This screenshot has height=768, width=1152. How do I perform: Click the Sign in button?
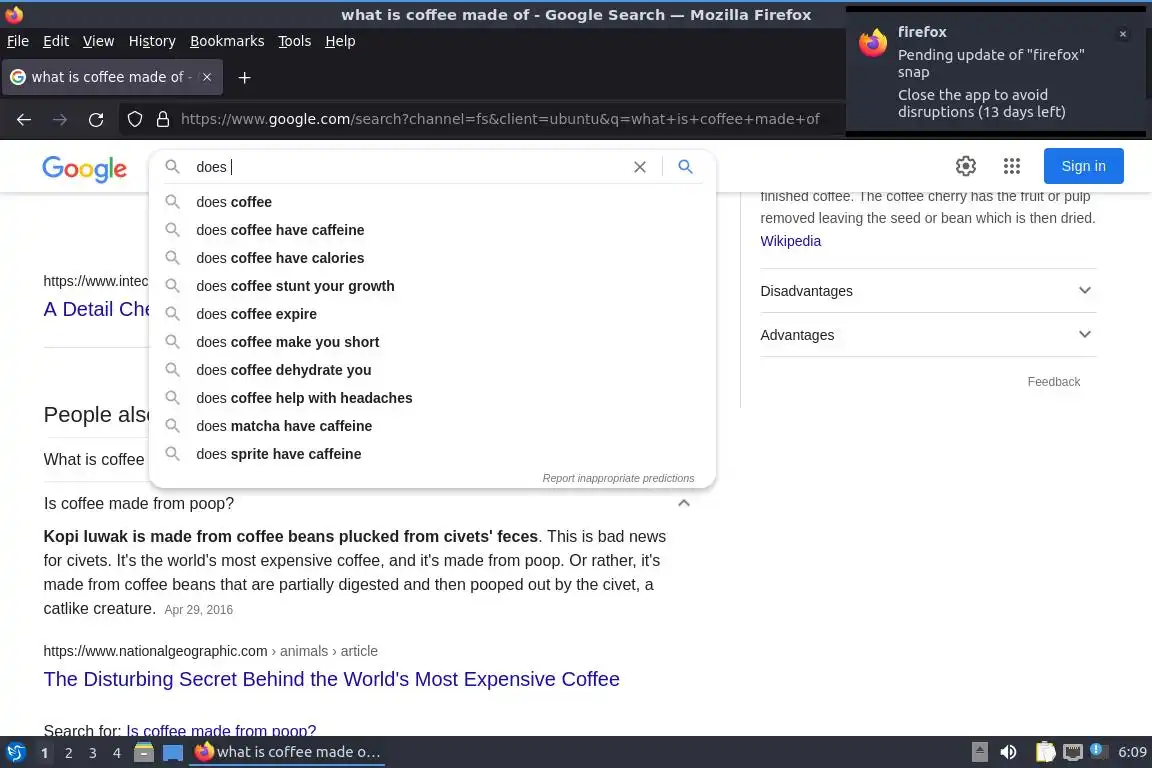[1084, 166]
